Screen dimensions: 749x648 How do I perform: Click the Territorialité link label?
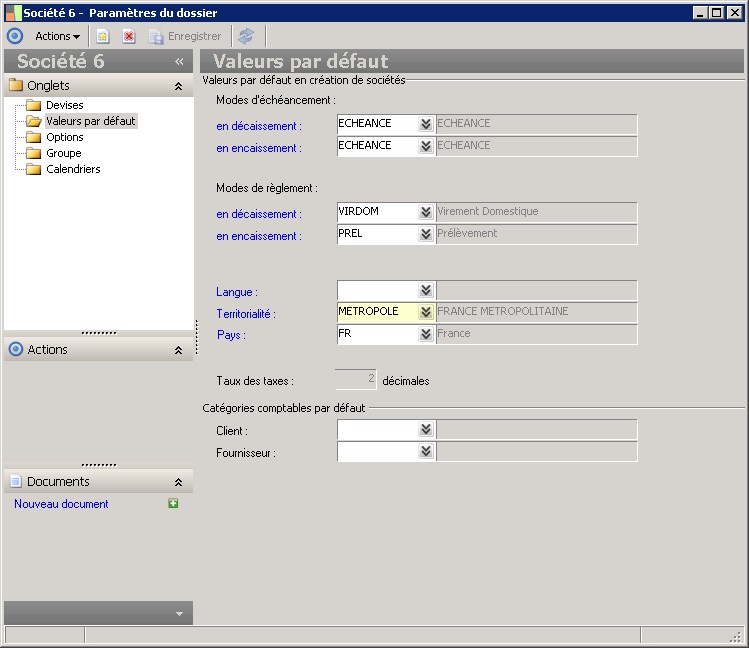tap(246, 314)
